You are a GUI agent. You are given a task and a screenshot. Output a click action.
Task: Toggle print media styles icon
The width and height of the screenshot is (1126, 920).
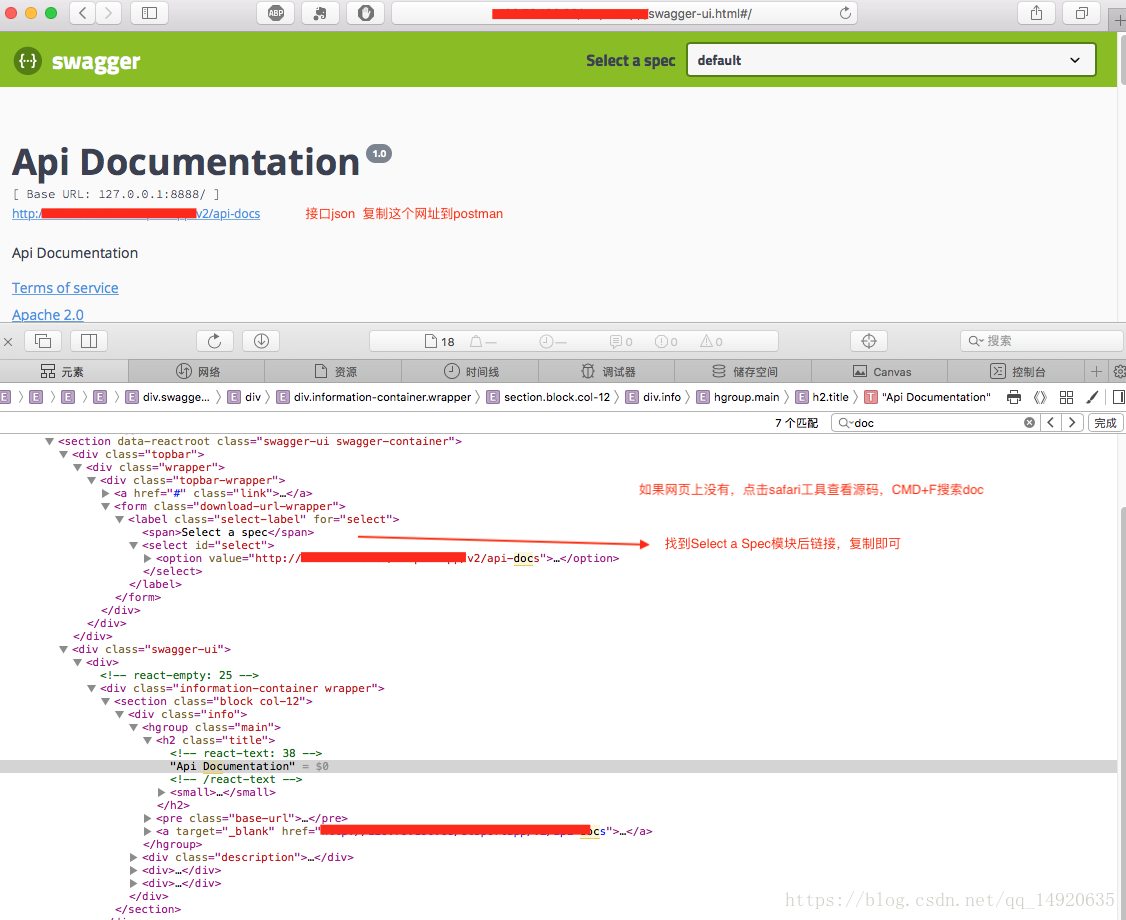pyautogui.click(x=1014, y=397)
